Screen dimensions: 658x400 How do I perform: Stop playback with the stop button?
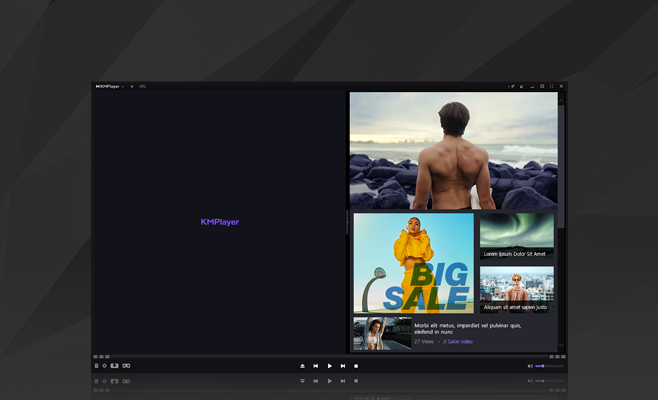tap(356, 366)
